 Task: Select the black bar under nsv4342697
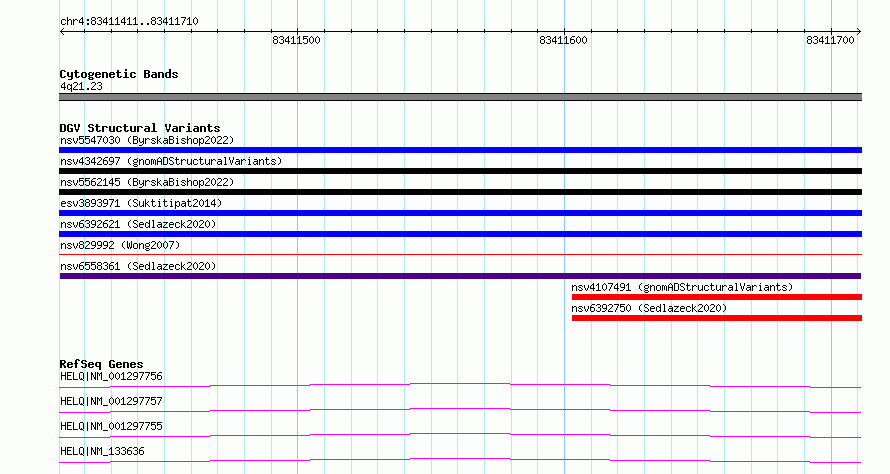tap(460, 171)
